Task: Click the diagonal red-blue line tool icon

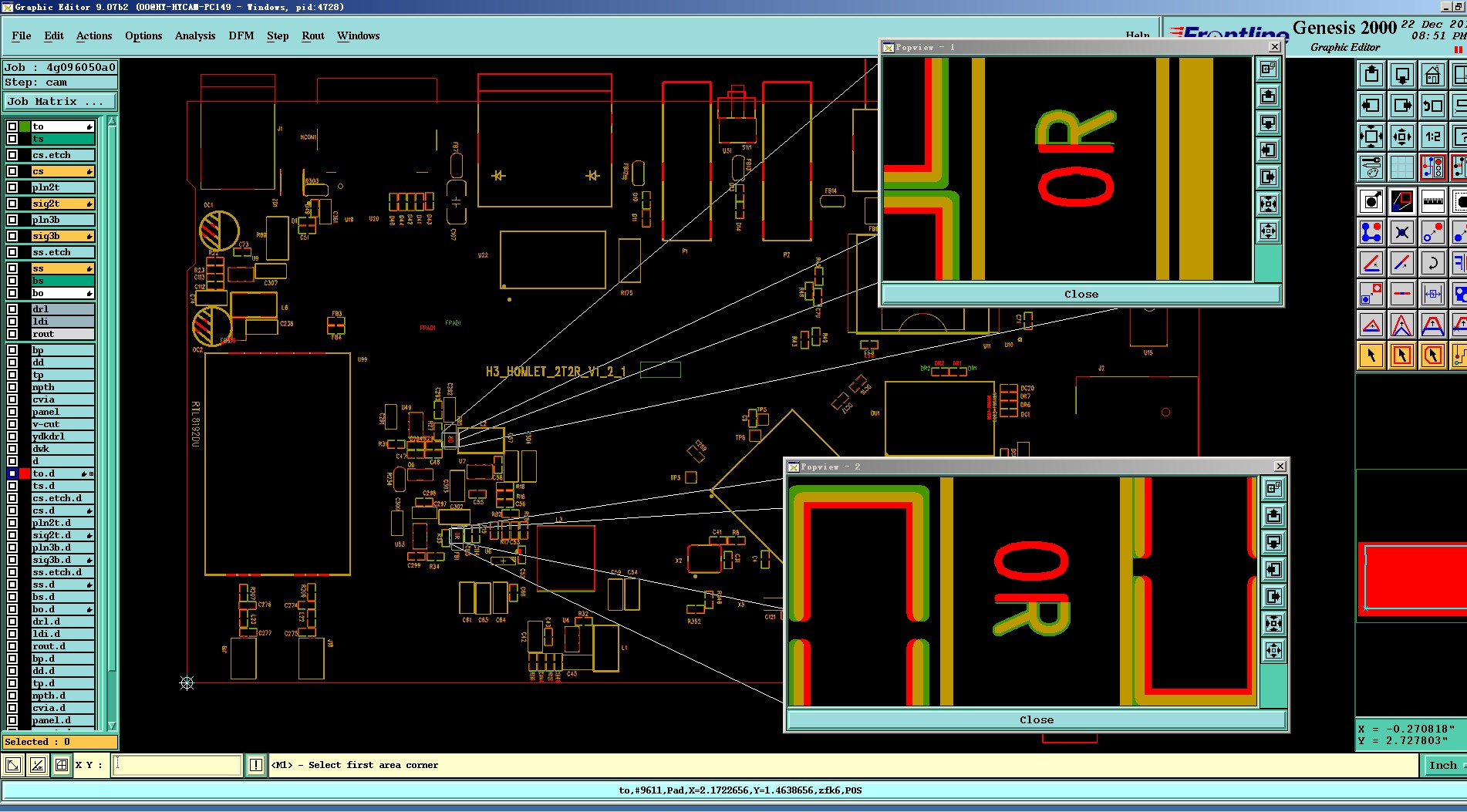Action: 1402,263
